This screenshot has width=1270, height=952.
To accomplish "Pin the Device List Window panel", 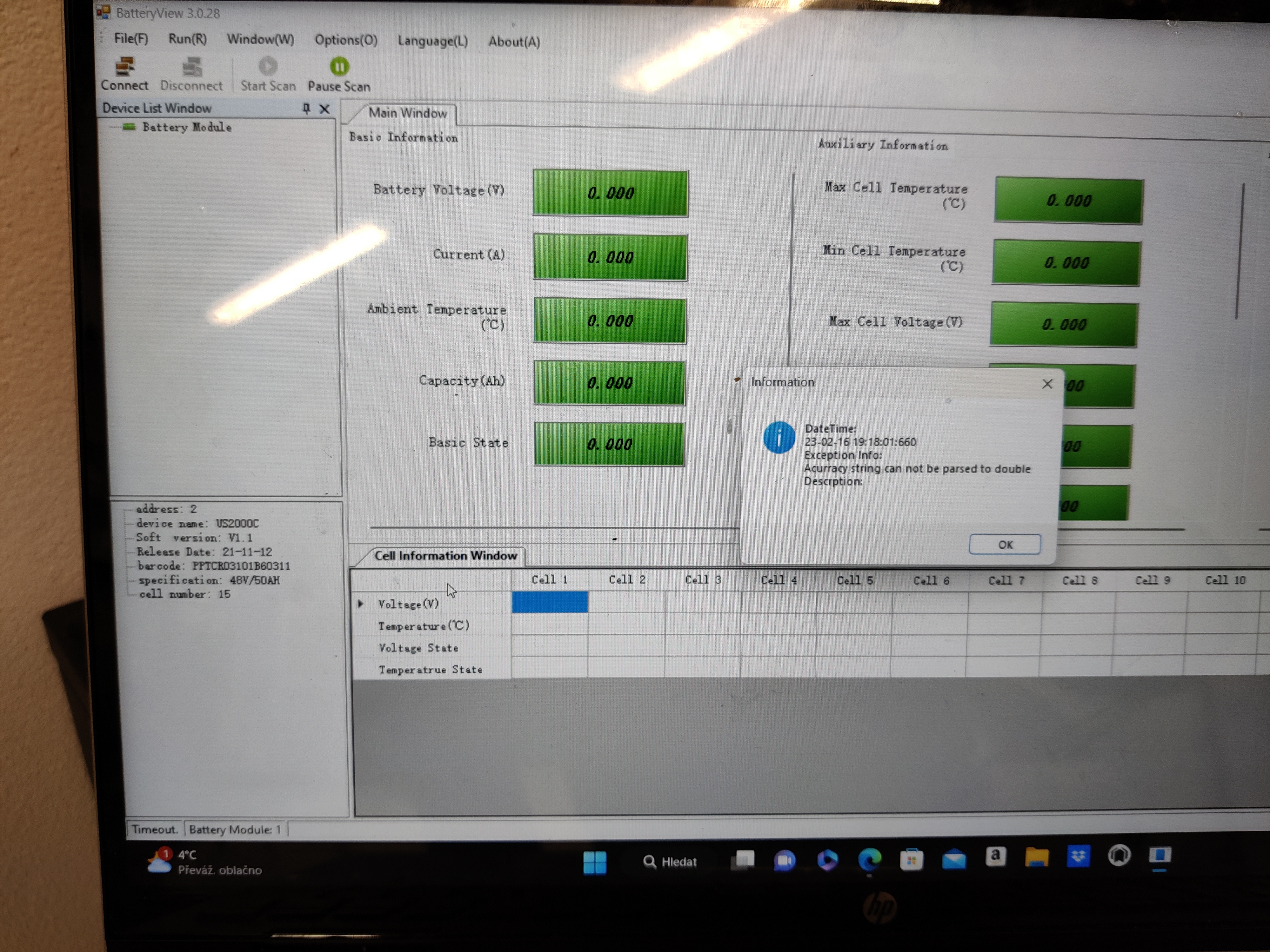I will click(307, 109).
